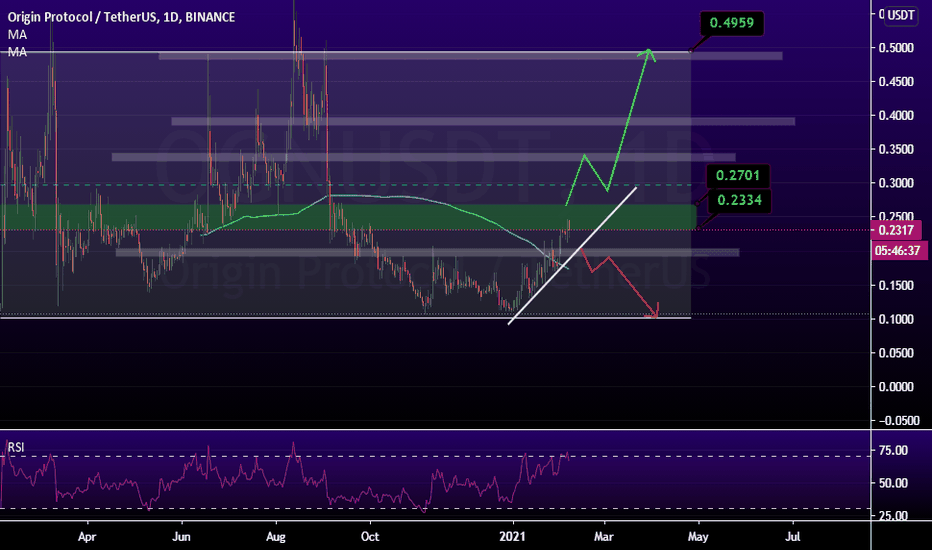
Task: Click the 0.0000 price axis value
Action: click(896, 387)
